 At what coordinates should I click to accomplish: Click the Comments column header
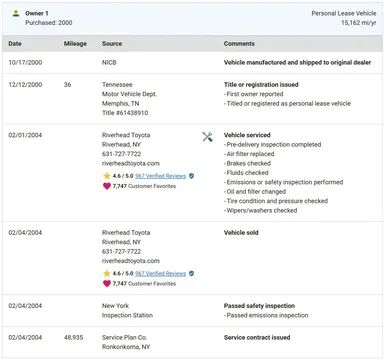[239, 43]
